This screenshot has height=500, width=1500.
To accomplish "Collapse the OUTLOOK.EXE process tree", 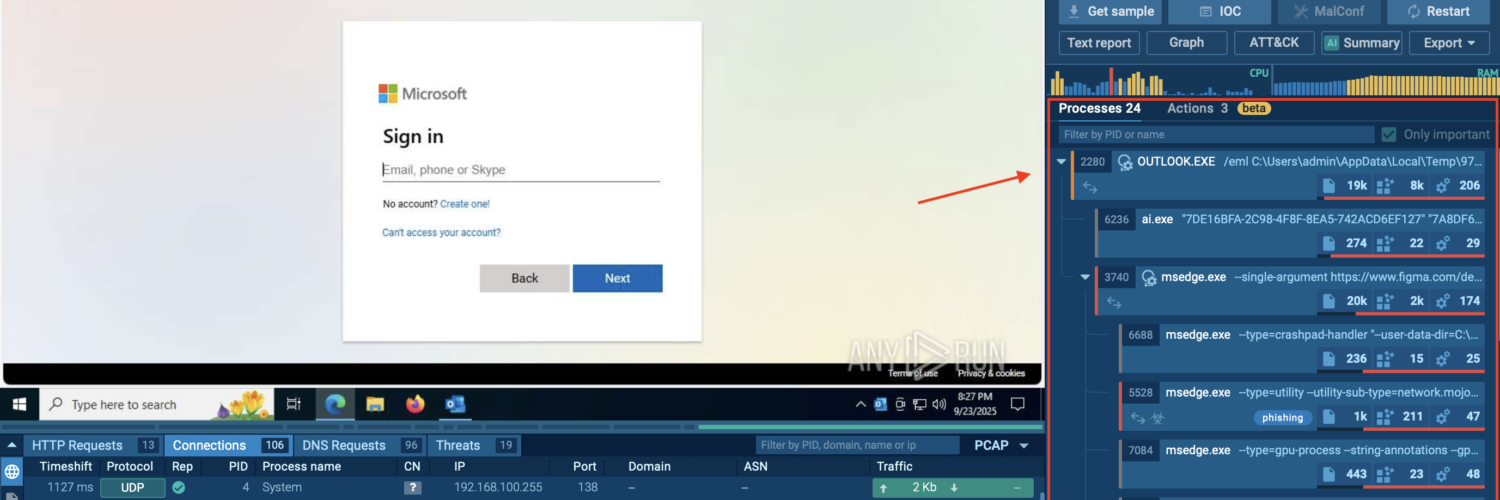I will pyautogui.click(x=1060, y=162).
